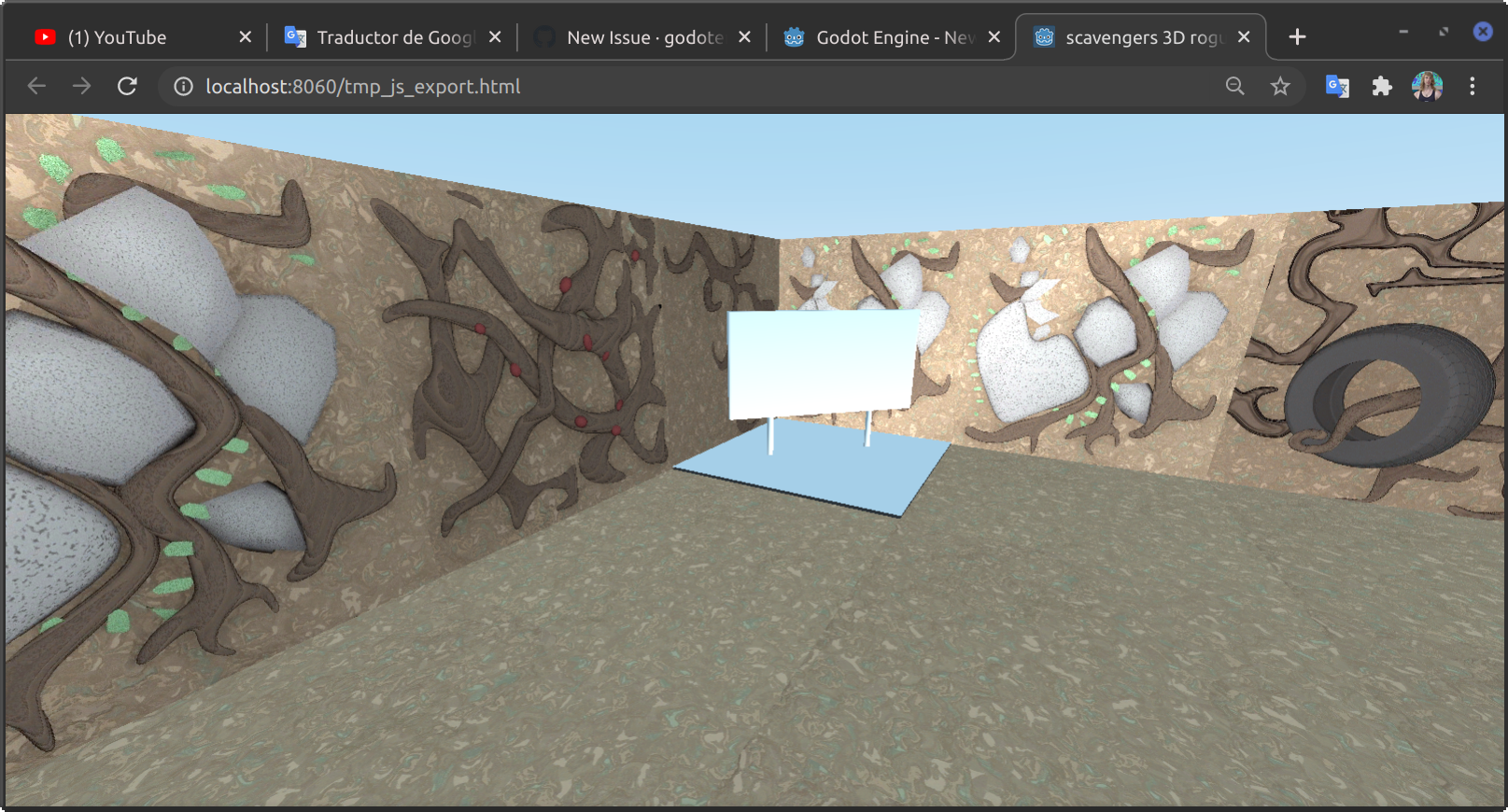1508x812 pixels.
Task: Minimize the browser window
Action: (1403, 32)
